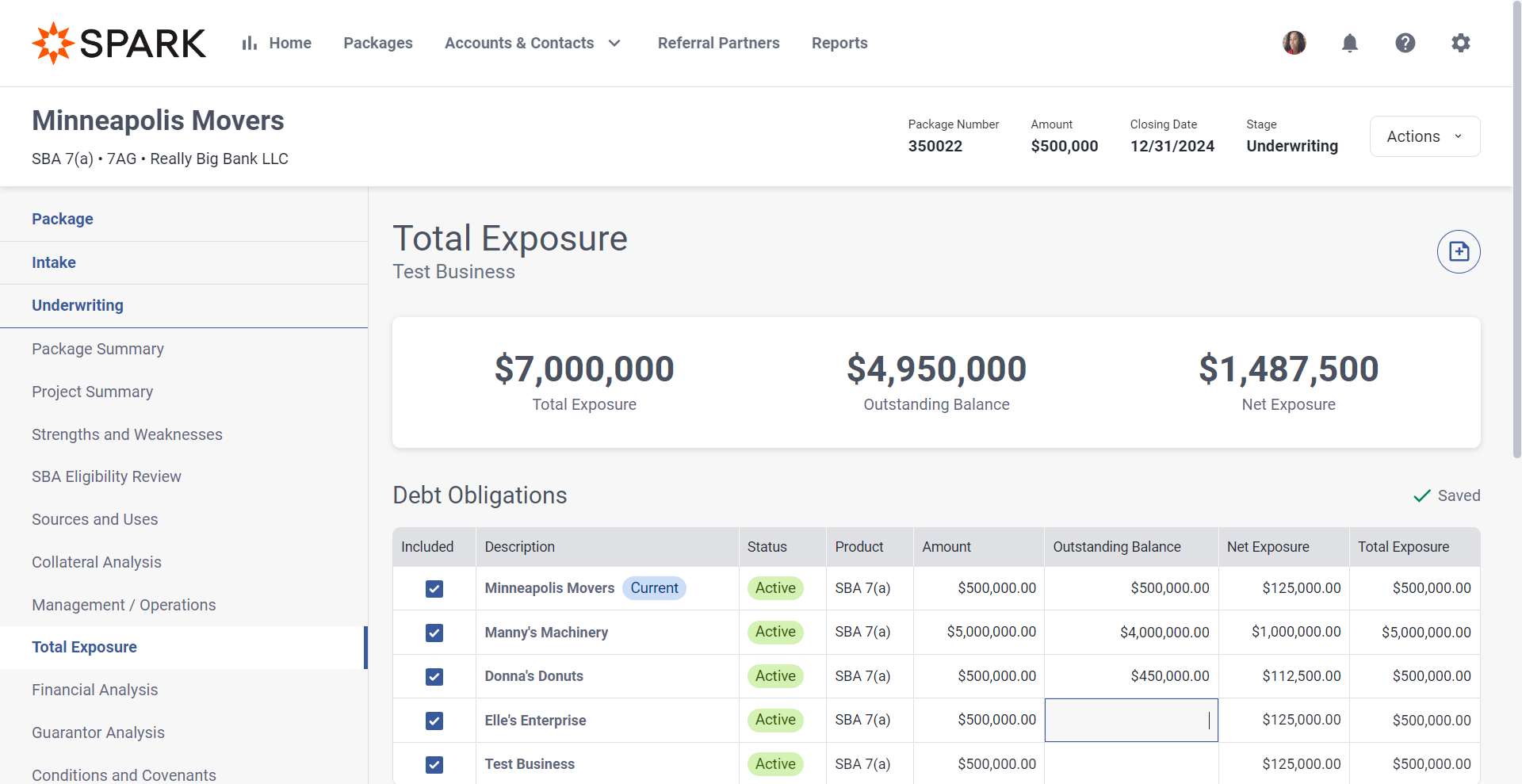
Task: Click the $4,950,000 Outstanding Balance figure
Action: (936, 369)
